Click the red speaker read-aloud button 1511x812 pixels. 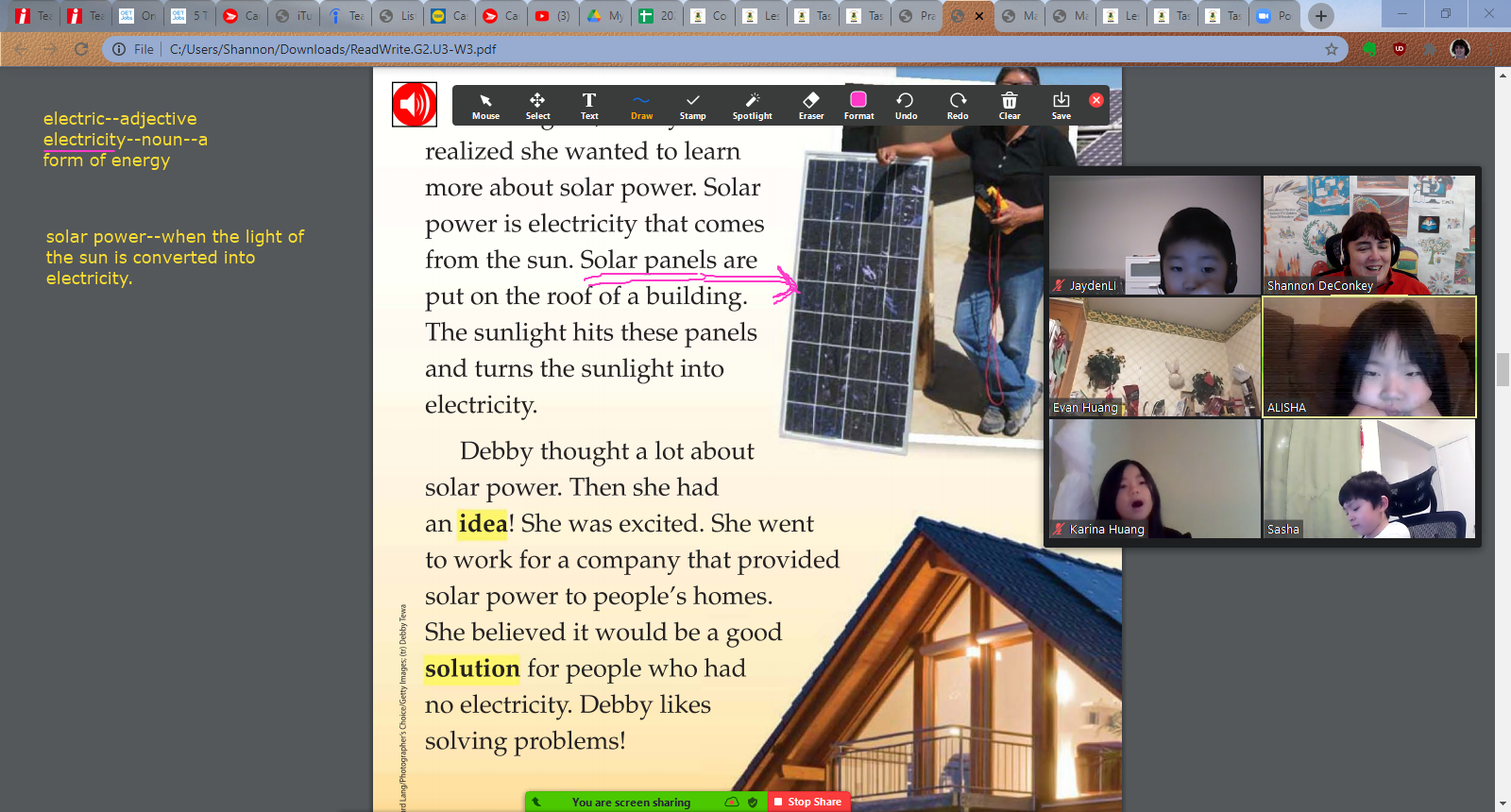pos(415,104)
